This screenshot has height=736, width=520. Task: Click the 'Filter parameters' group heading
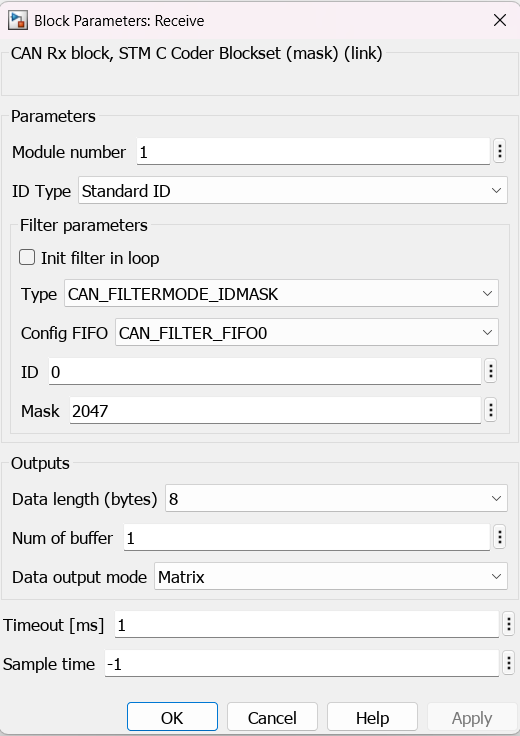coord(84,225)
